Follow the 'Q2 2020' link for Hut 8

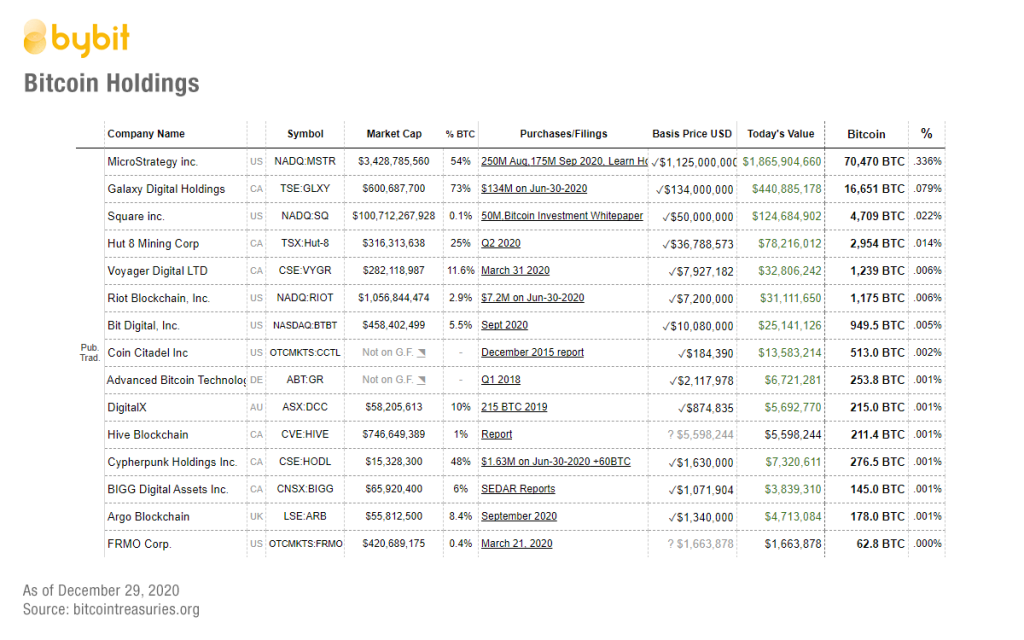pyautogui.click(x=502, y=244)
